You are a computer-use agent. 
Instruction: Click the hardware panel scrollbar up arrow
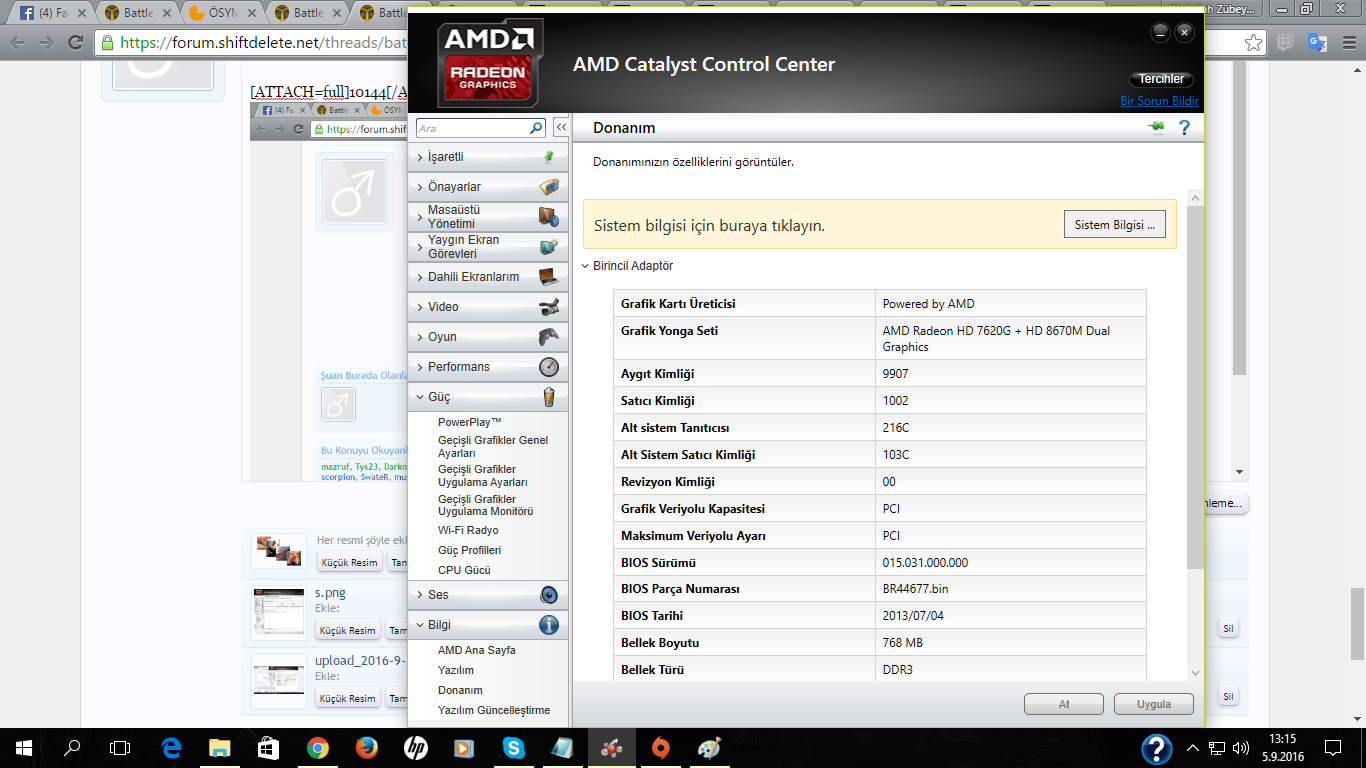(1195, 198)
